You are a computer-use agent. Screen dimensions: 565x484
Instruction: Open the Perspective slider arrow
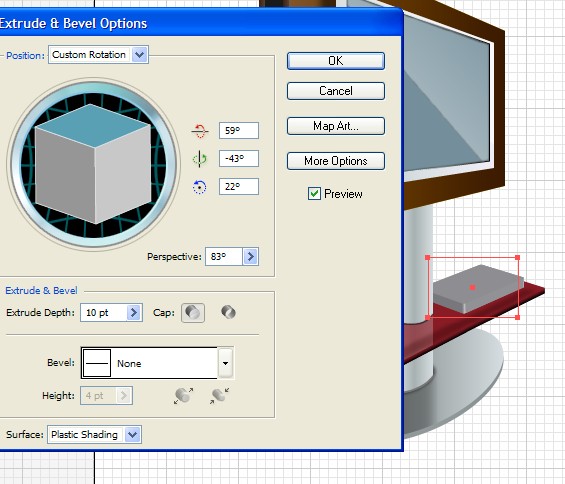[x=250, y=257]
